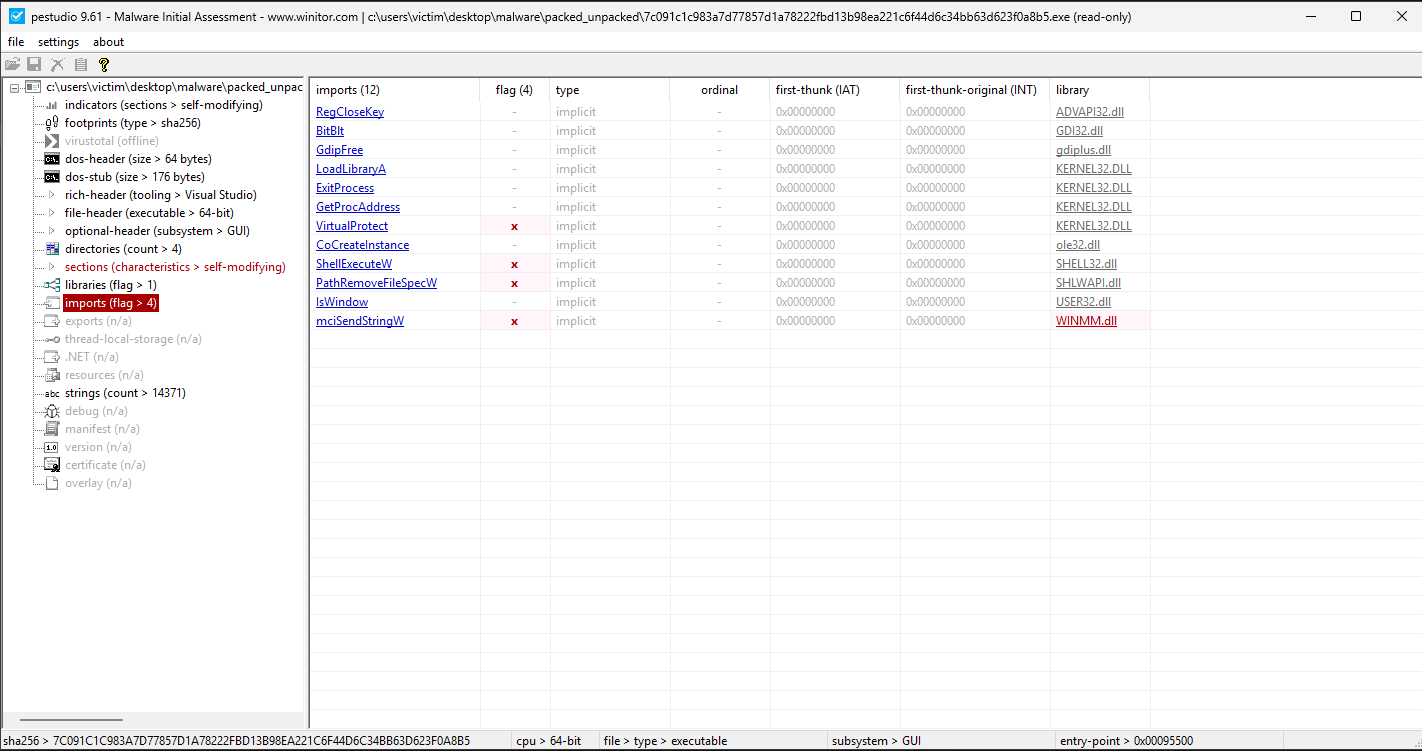
Task: Collapse the root file path node
Action: 15,88
